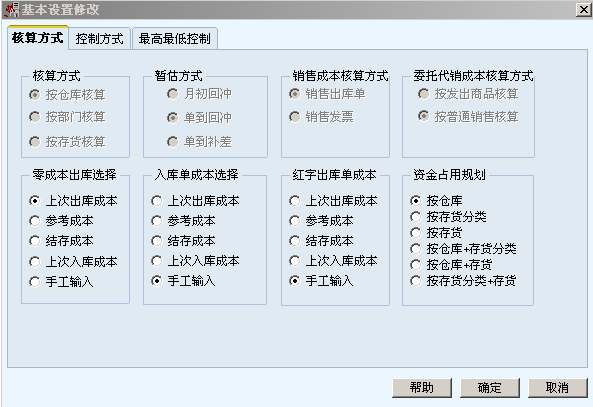Open the 最高最低控制 tab
The height and width of the screenshot is (407, 593).
pyautogui.click(x=174, y=39)
